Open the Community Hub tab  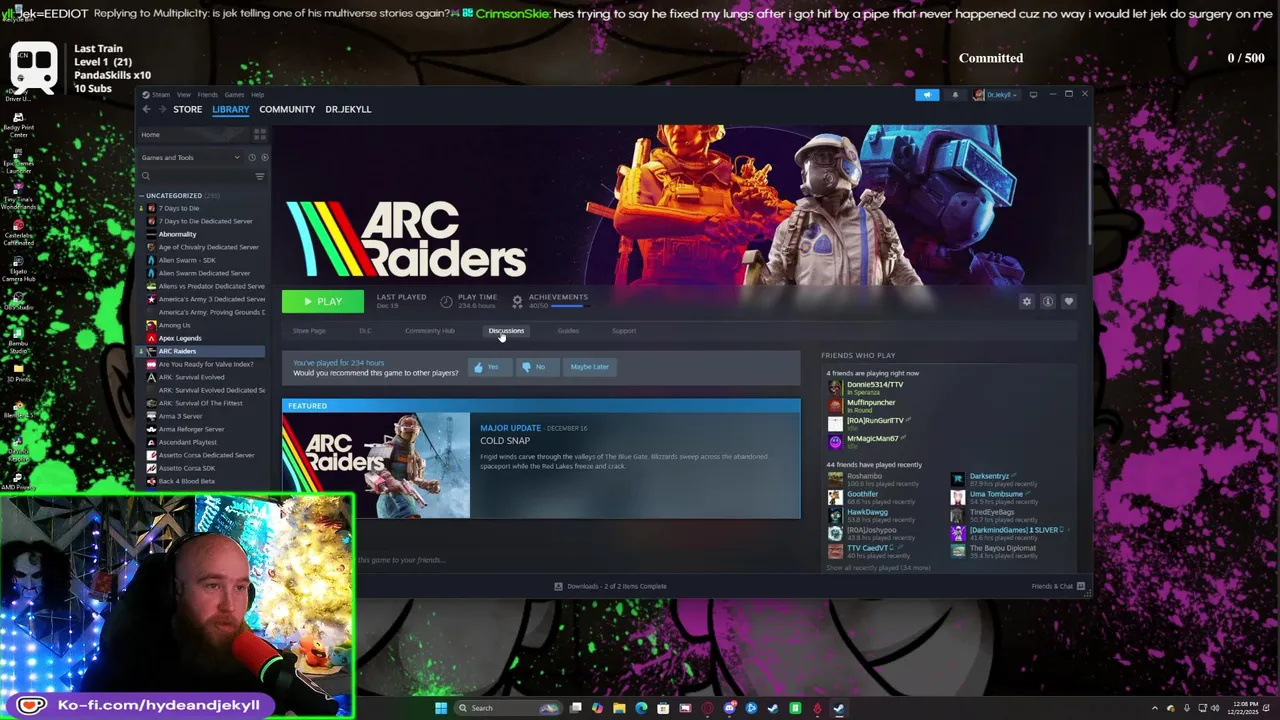[x=430, y=331]
